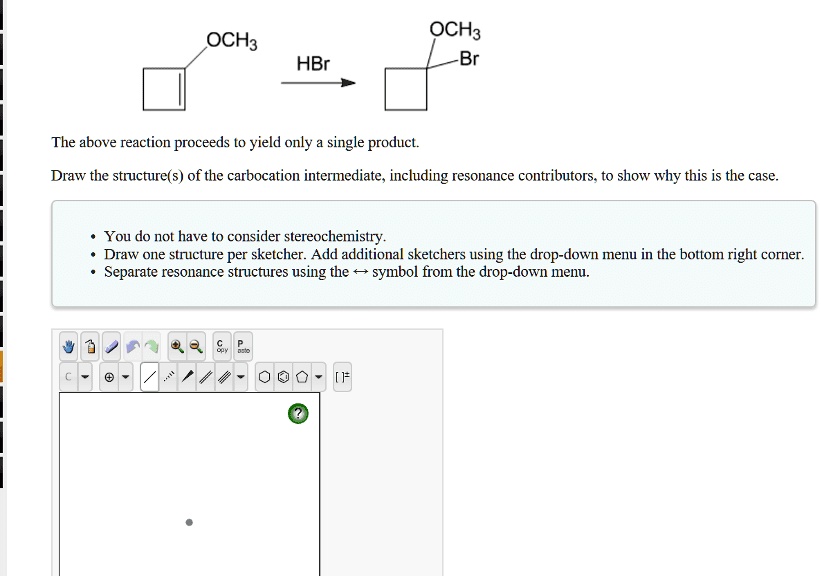Select the wedge bond tool
The height and width of the screenshot is (576, 821).
pyautogui.click(x=188, y=376)
